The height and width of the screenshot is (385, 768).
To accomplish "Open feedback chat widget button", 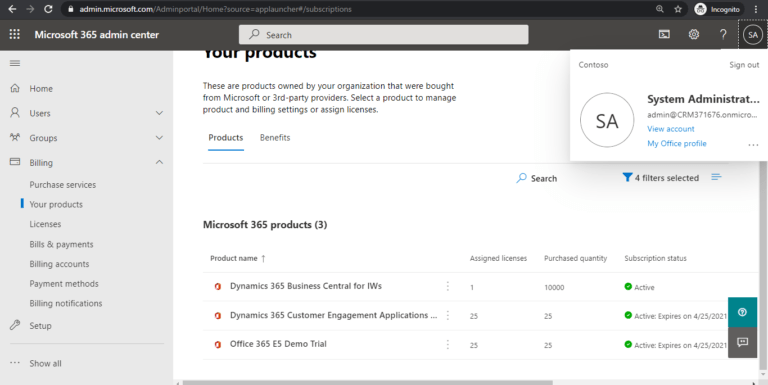I will (743, 342).
